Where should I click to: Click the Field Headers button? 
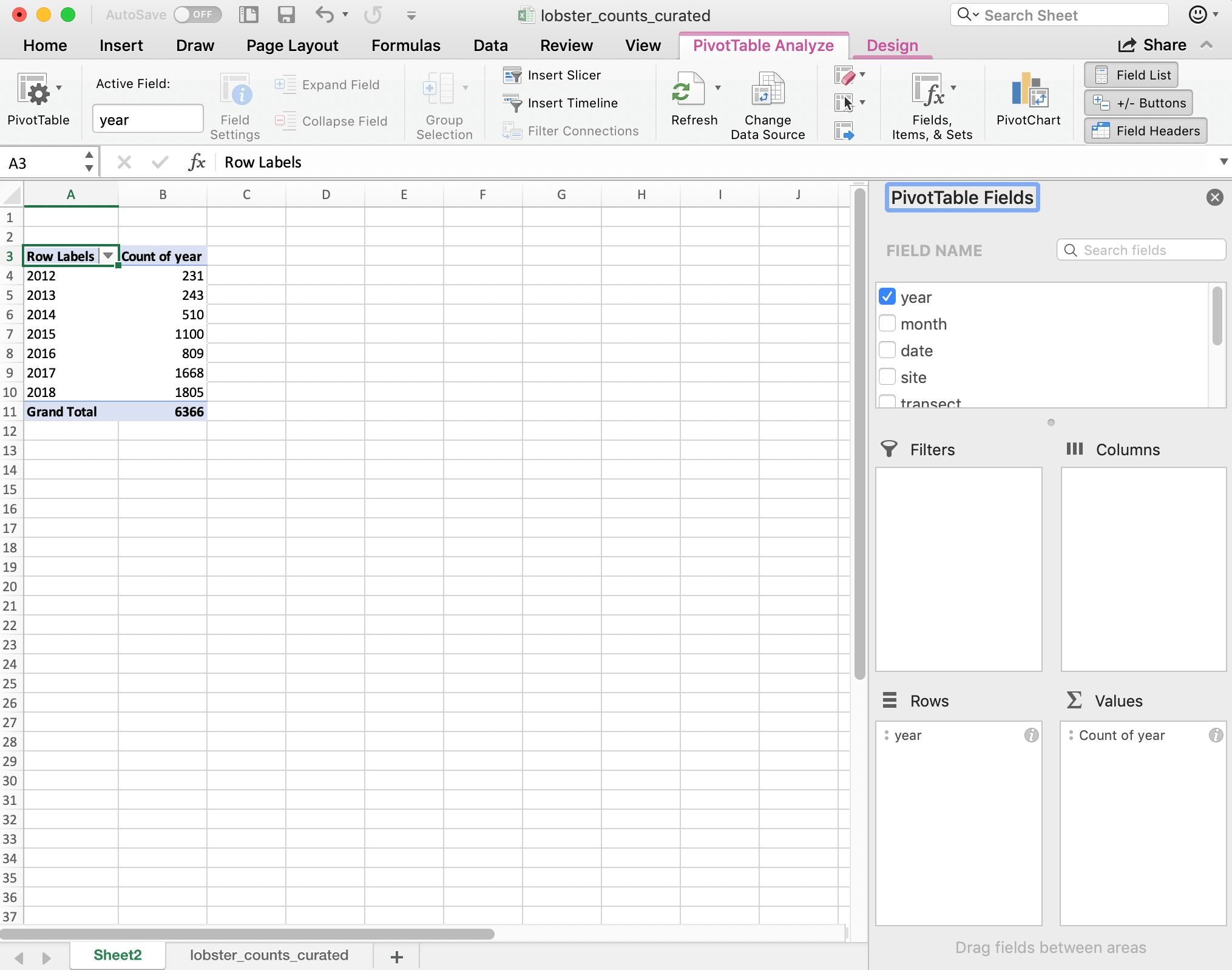[1146, 131]
